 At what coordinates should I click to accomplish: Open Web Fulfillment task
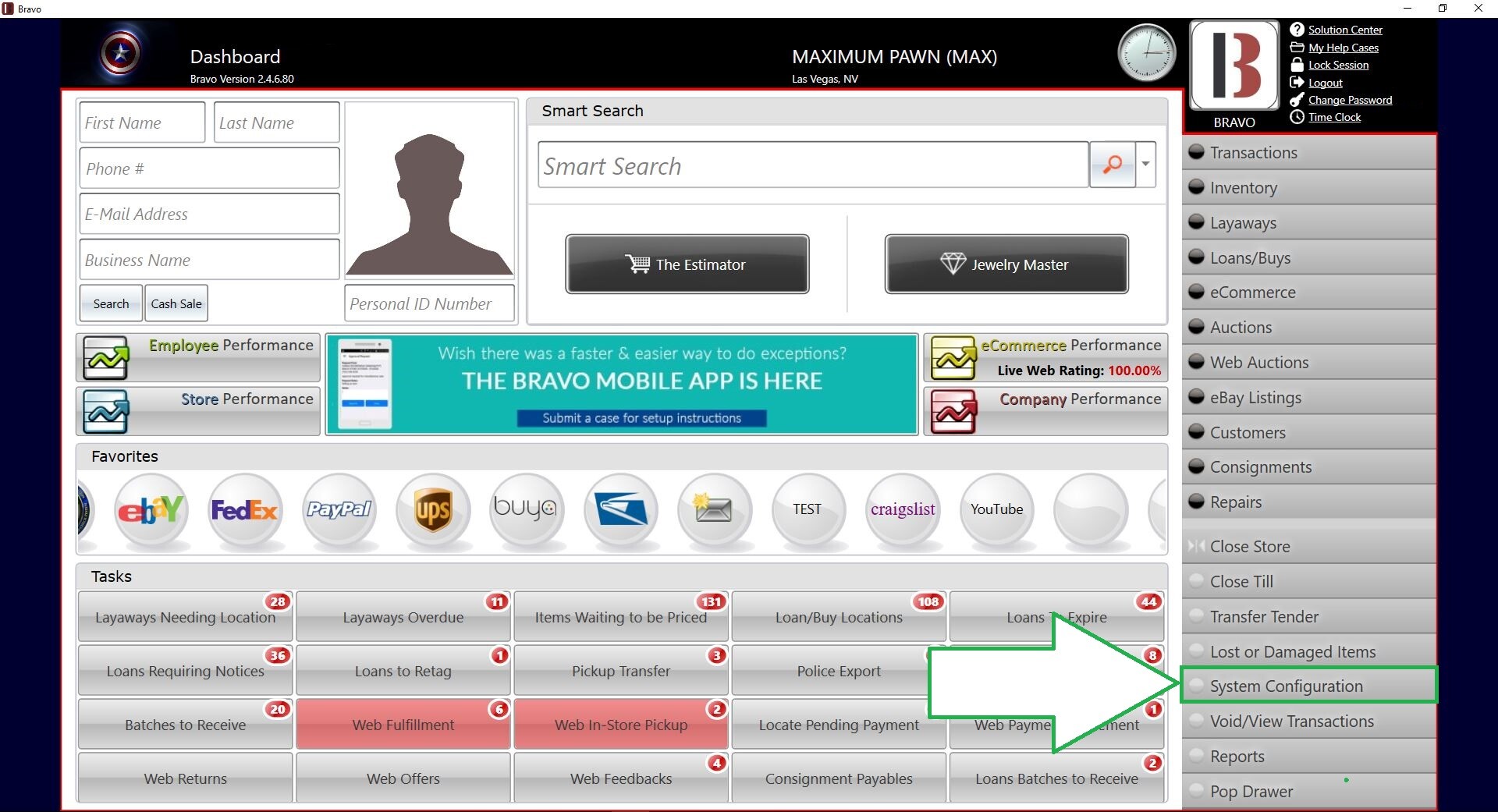coord(403,725)
